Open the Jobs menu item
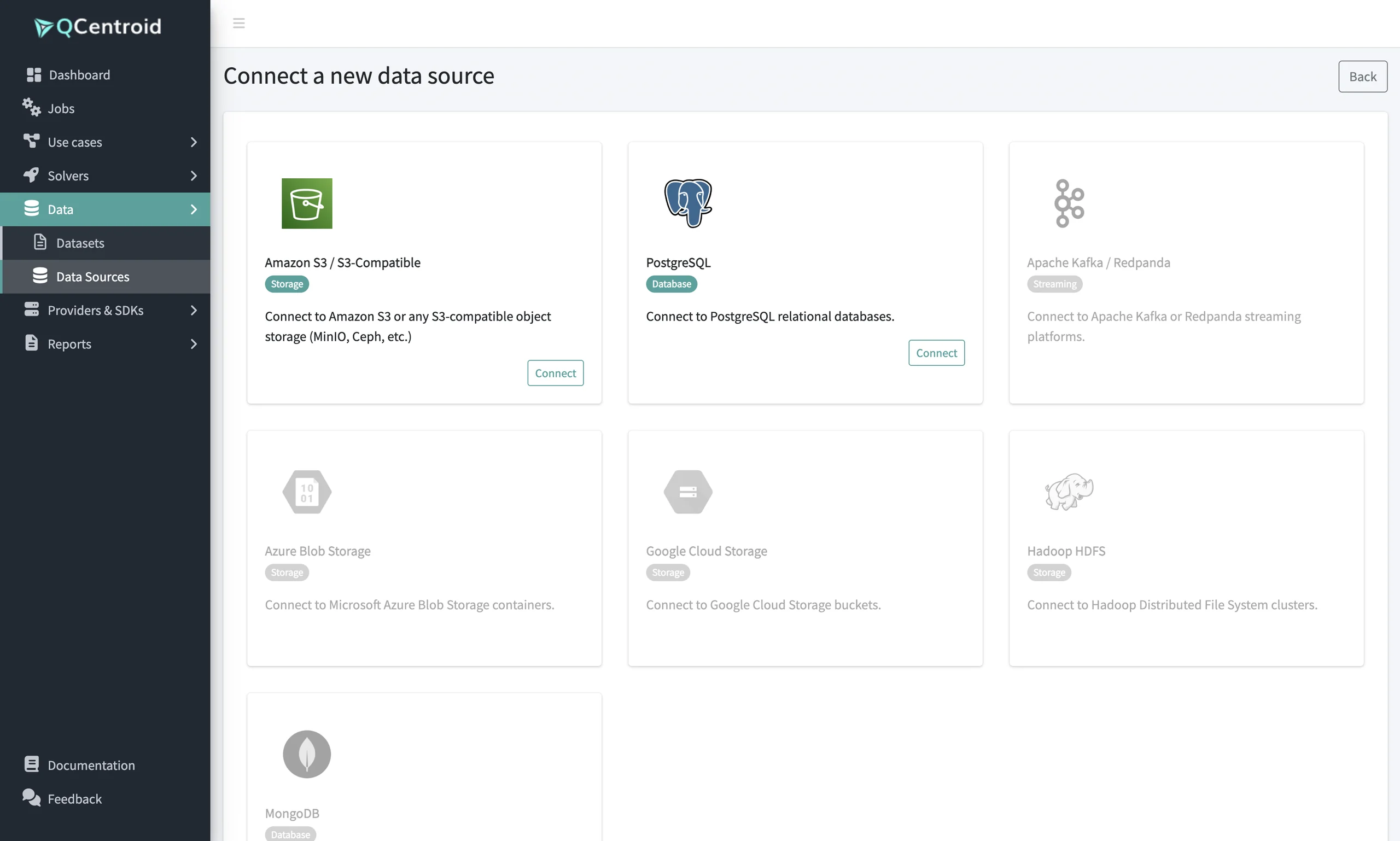1400x841 pixels. pyautogui.click(x=106, y=108)
